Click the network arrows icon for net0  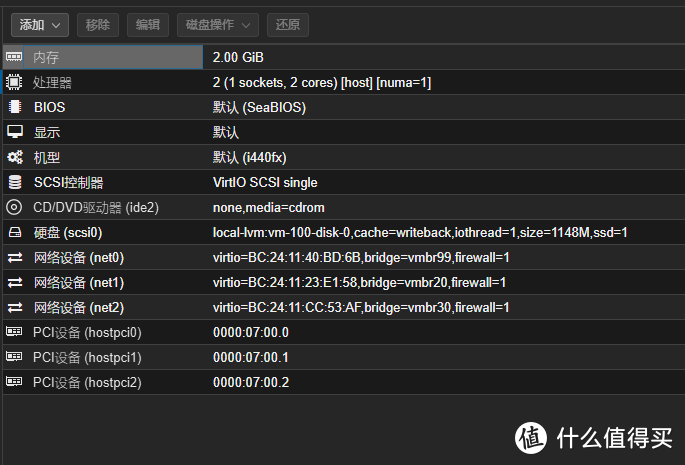[15, 257]
